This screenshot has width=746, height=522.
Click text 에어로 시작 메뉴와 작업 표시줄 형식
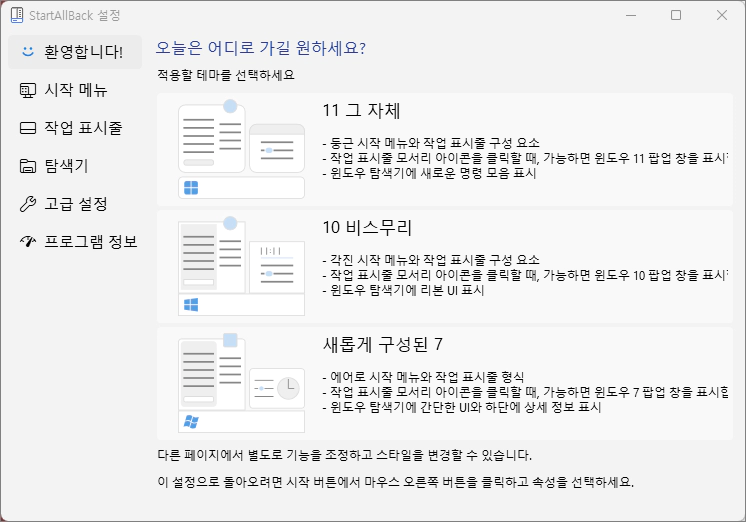[427, 377]
